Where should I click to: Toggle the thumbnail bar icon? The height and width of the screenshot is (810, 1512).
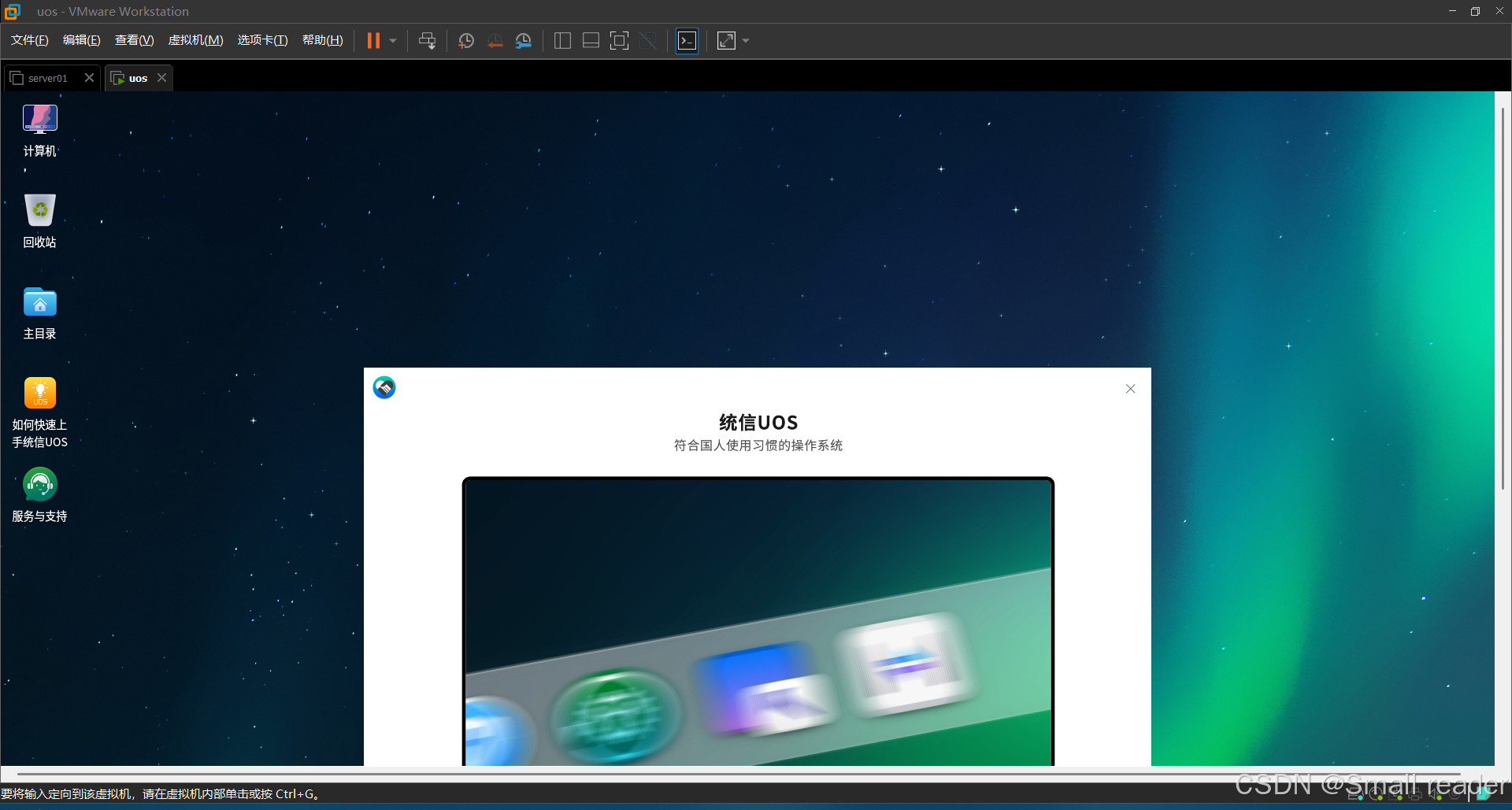(x=591, y=41)
